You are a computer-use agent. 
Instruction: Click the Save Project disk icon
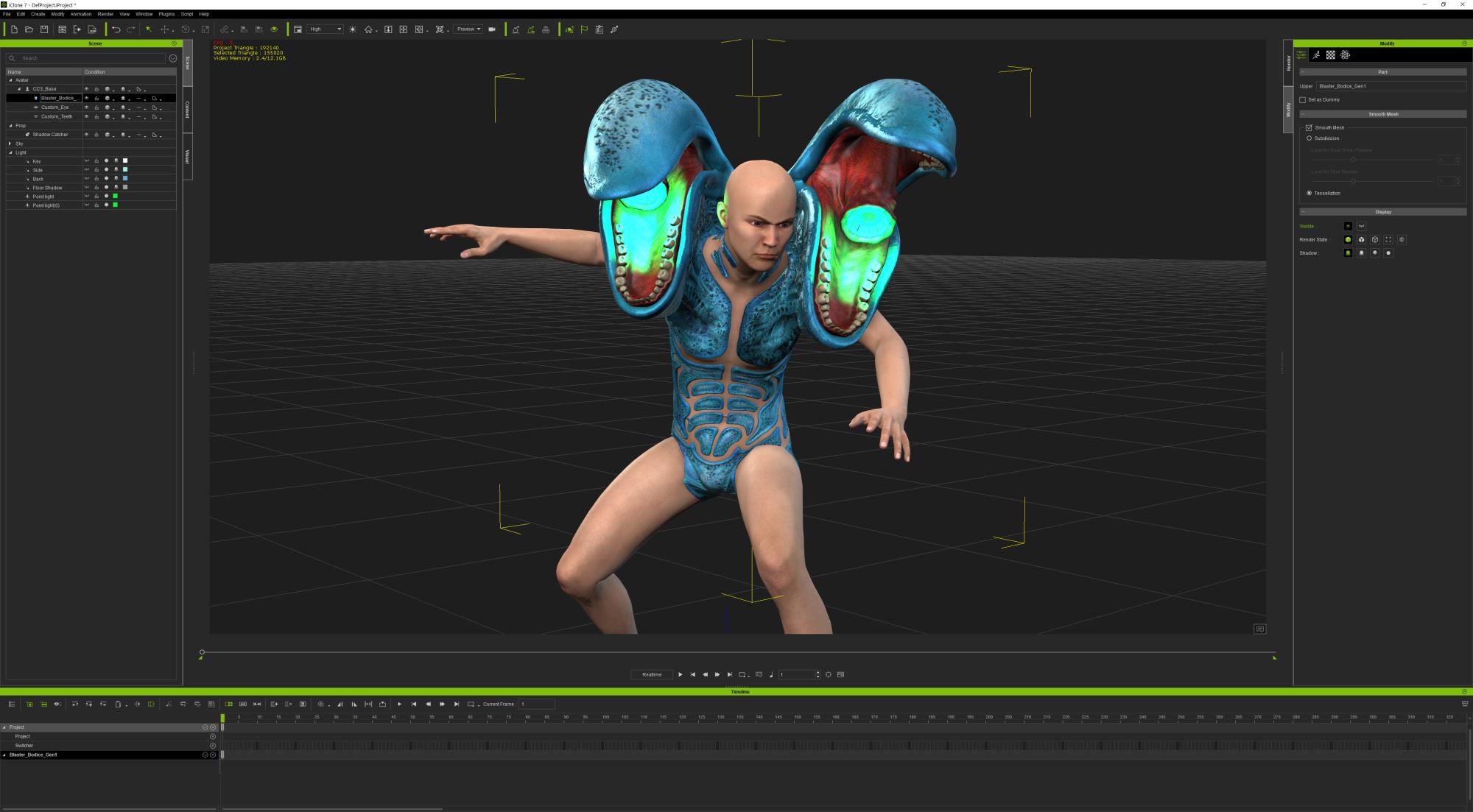click(44, 29)
